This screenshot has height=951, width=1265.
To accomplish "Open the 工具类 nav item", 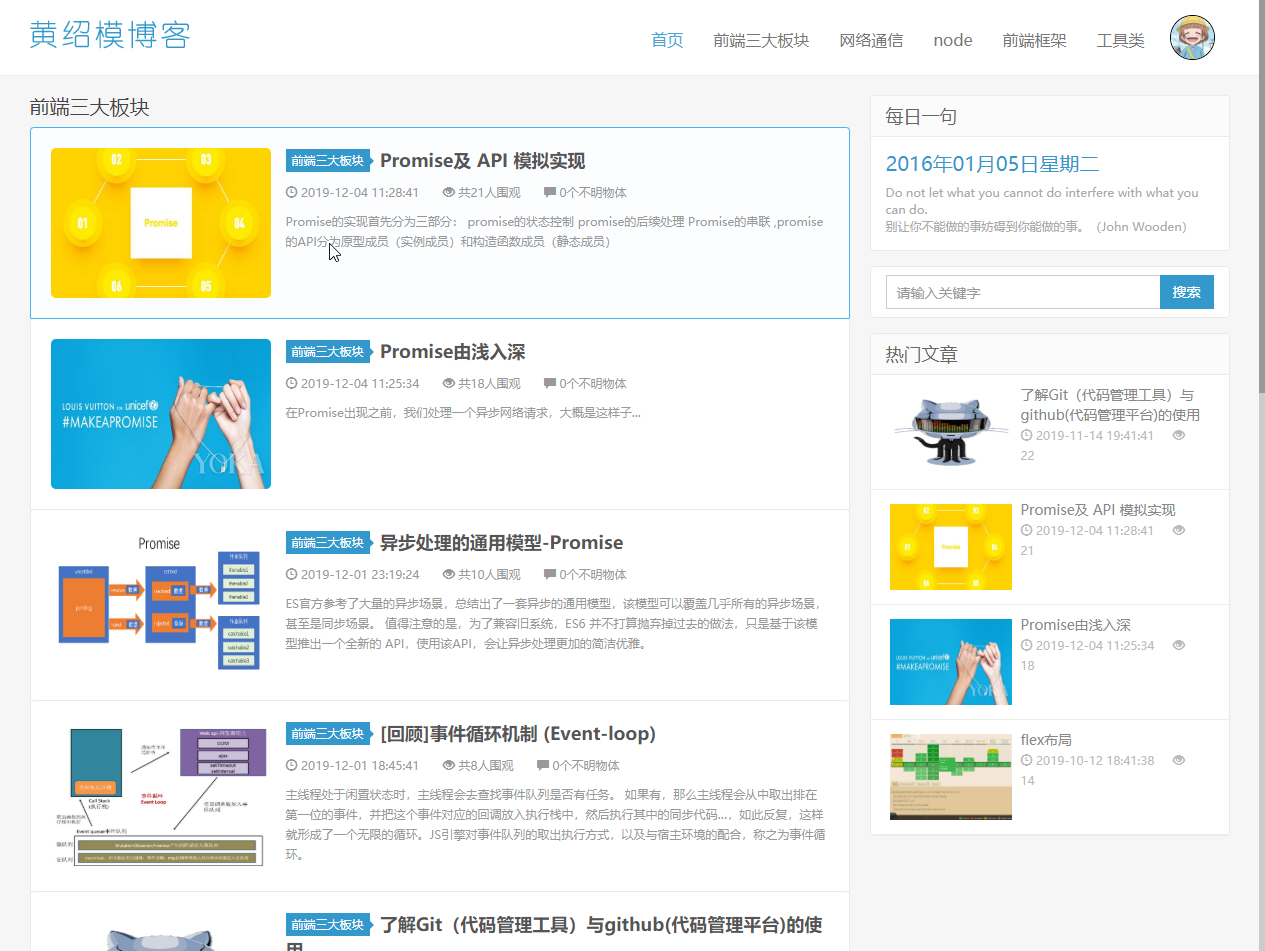I will point(1120,40).
